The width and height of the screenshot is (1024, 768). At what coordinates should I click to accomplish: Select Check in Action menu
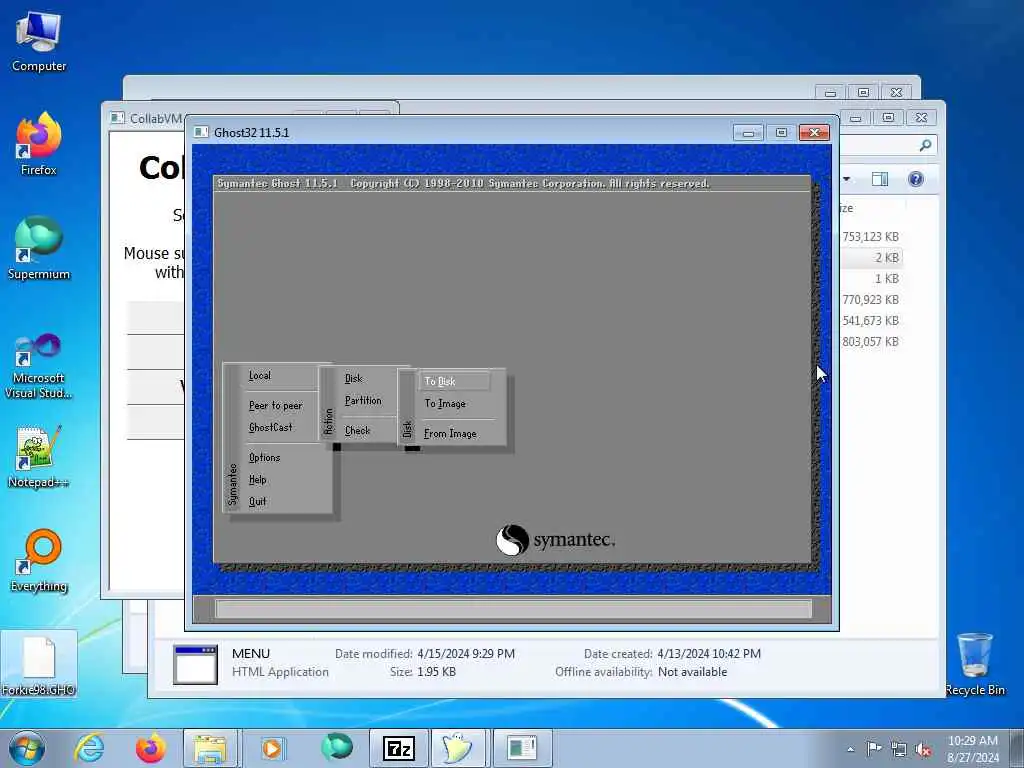[x=357, y=430]
